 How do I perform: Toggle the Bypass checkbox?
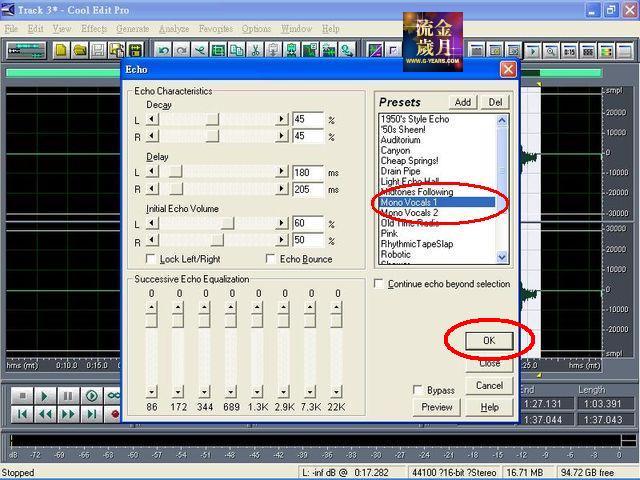point(418,390)
